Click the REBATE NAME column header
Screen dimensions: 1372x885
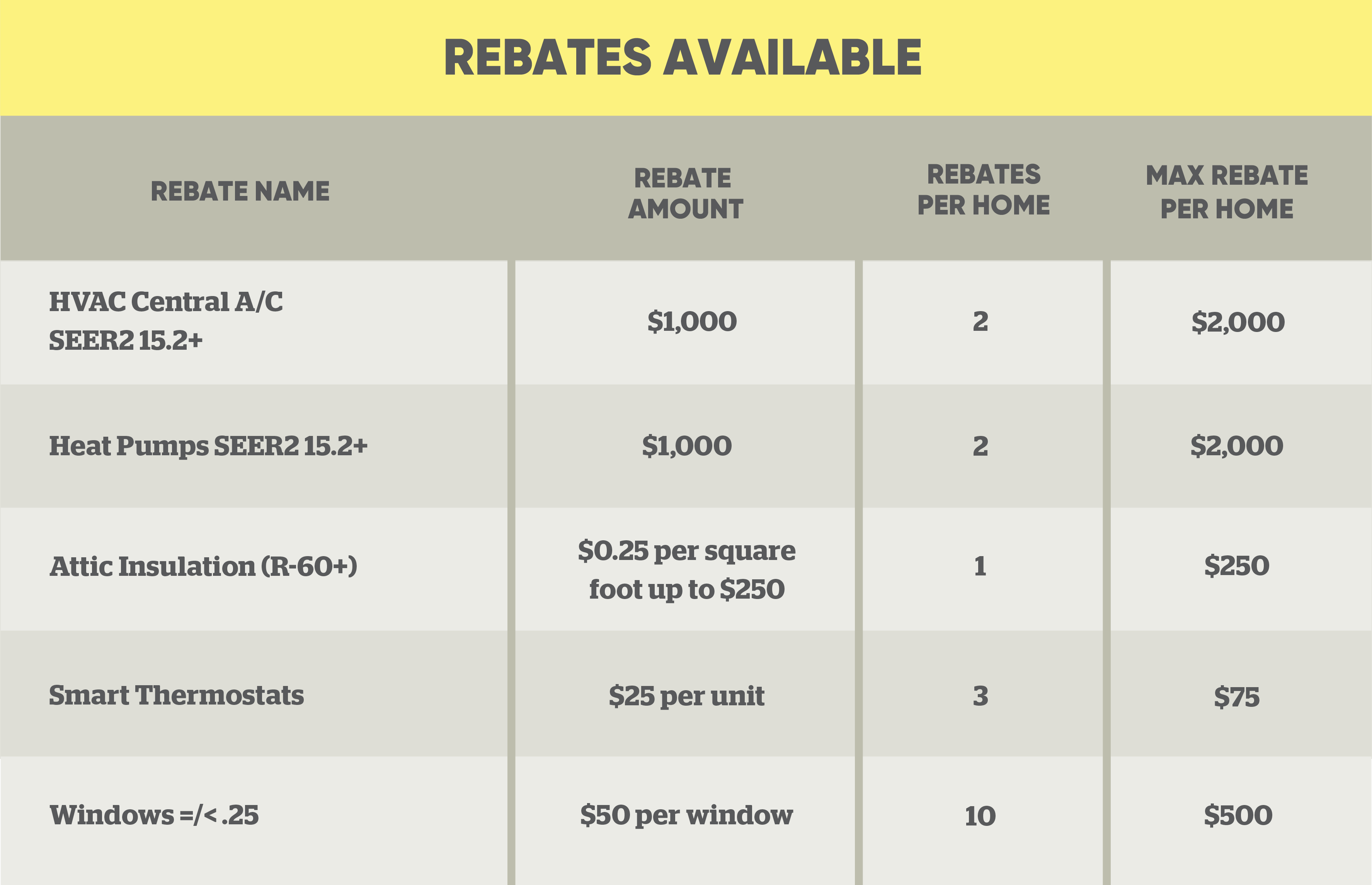click(x=240, y=191)
